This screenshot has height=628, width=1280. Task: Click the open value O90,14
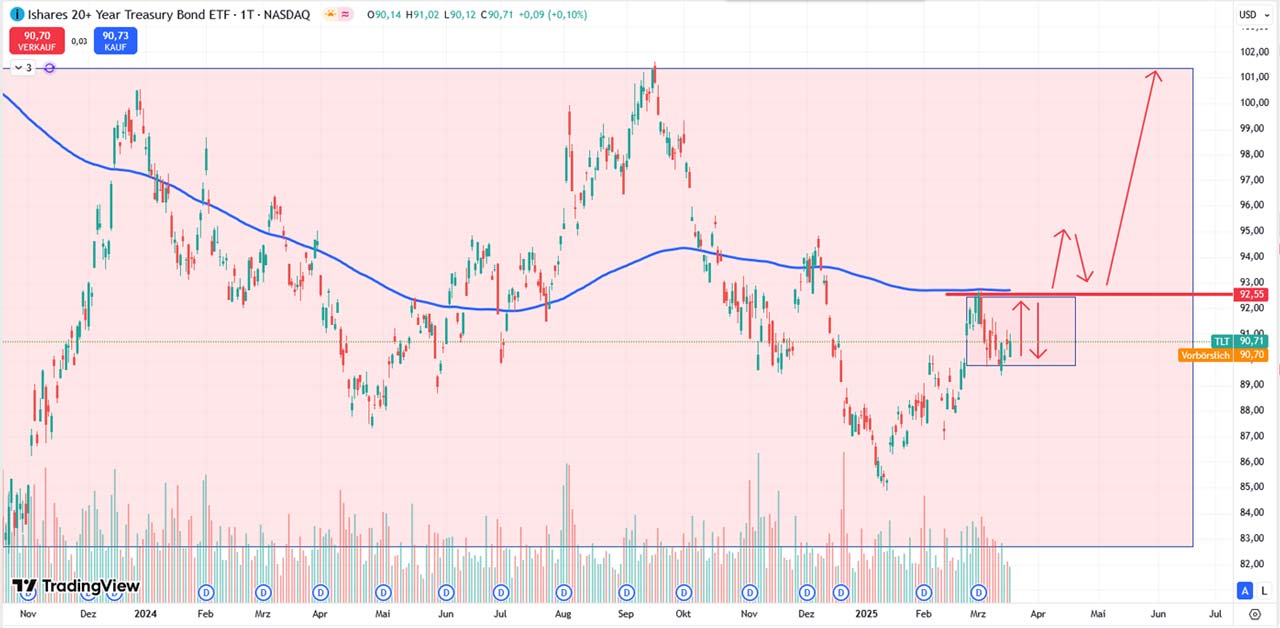pos(385,15)
